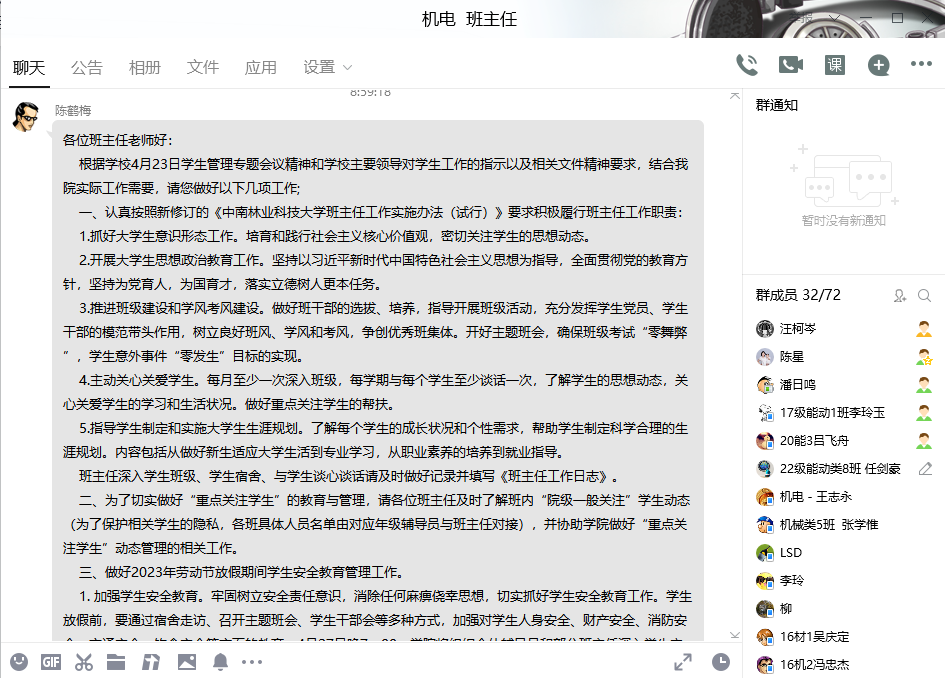Start a group video call

[x=791, y=66]
